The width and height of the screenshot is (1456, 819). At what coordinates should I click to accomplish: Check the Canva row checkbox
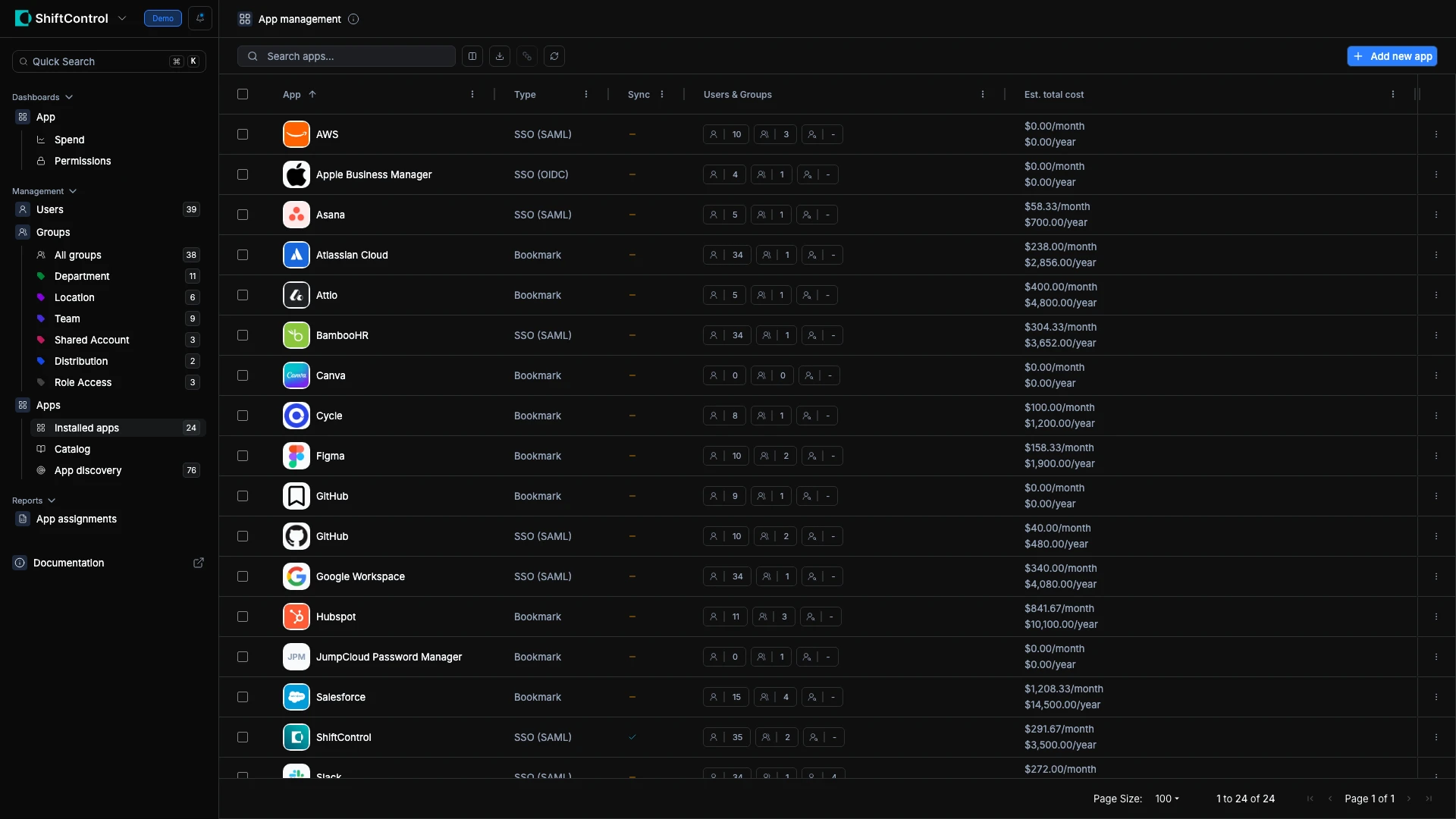(243, 375)
